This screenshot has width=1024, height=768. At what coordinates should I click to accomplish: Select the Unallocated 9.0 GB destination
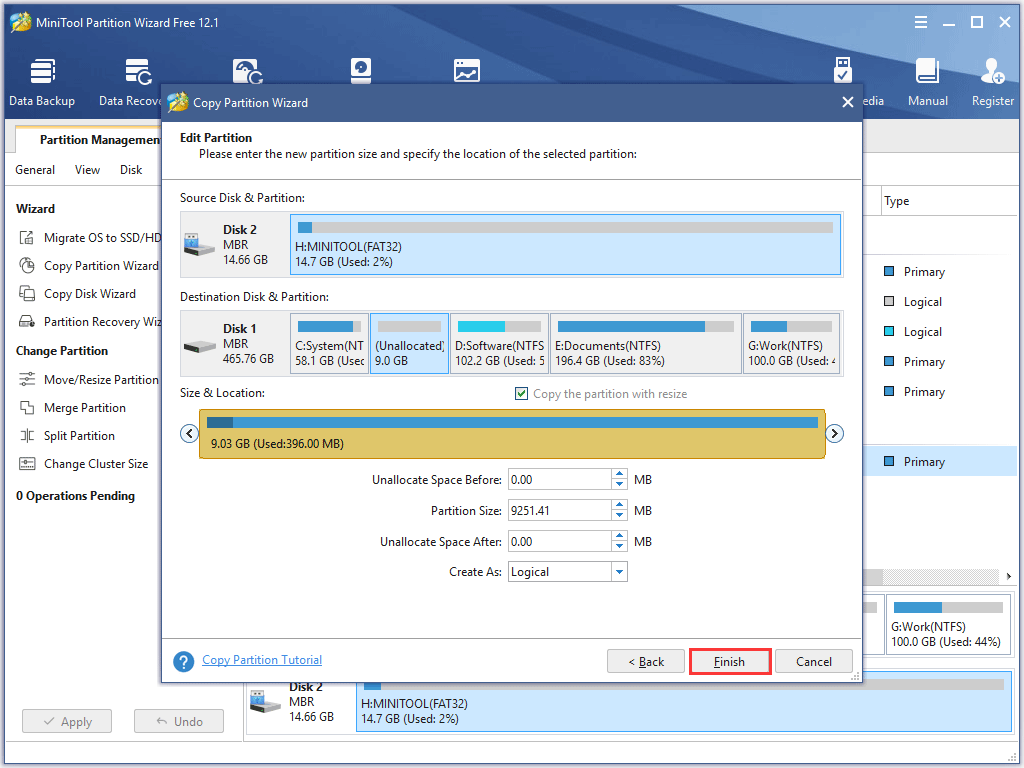coord(409,344)
